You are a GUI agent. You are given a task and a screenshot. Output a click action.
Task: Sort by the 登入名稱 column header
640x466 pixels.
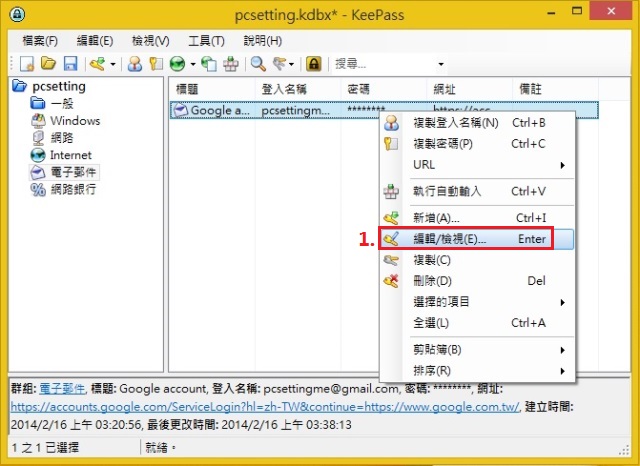click(298, 89)
